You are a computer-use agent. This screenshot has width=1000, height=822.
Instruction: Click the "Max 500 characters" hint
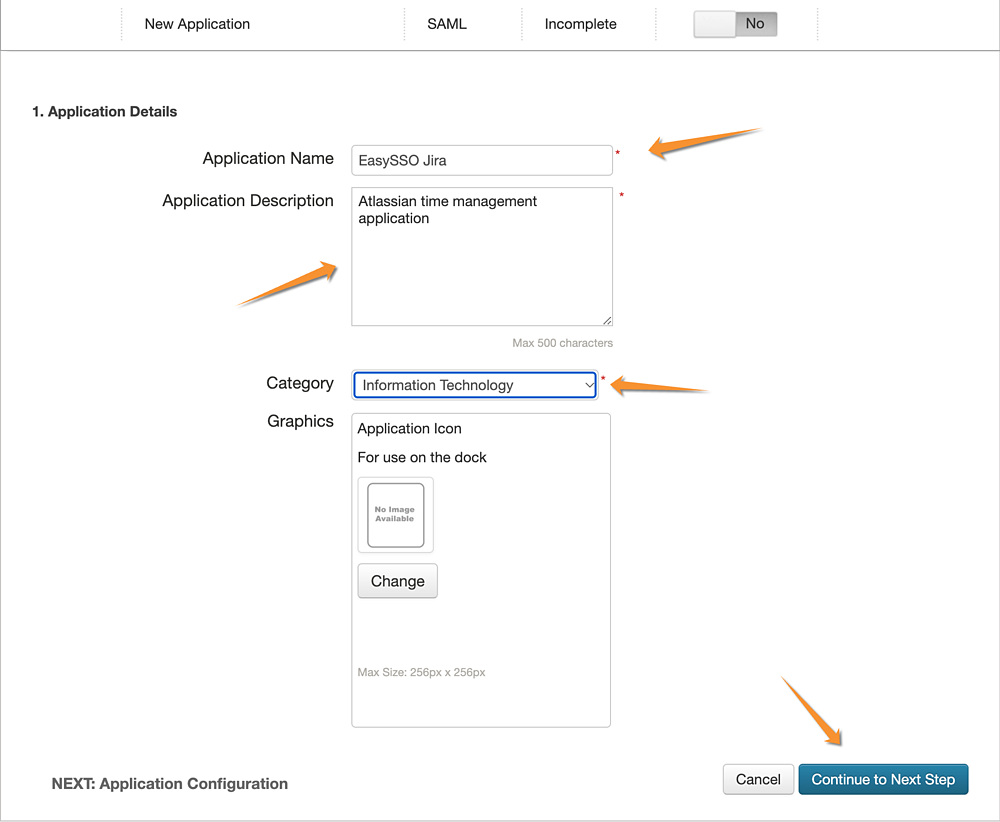pyautogui.click(x=562, y=343)
